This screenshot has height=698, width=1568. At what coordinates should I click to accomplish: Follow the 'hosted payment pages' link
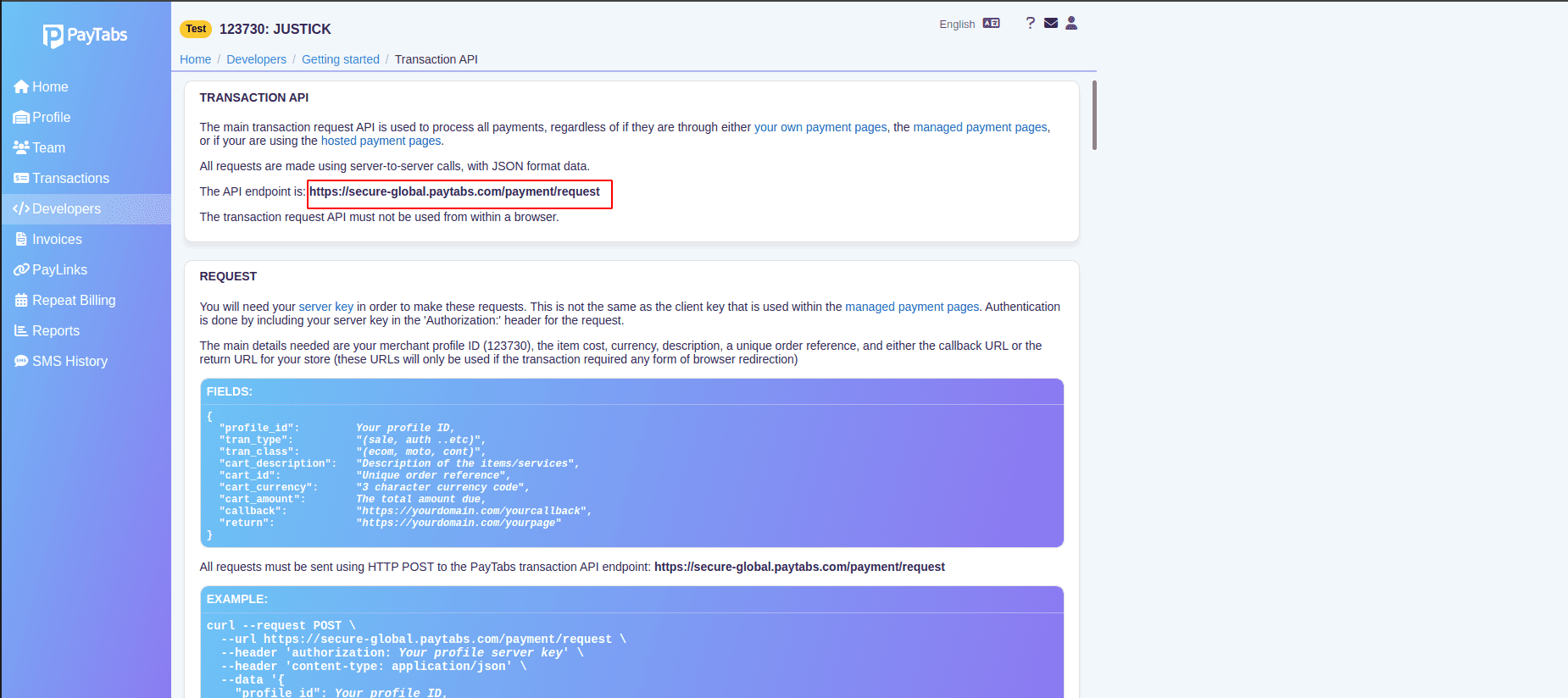pos(381,141)
